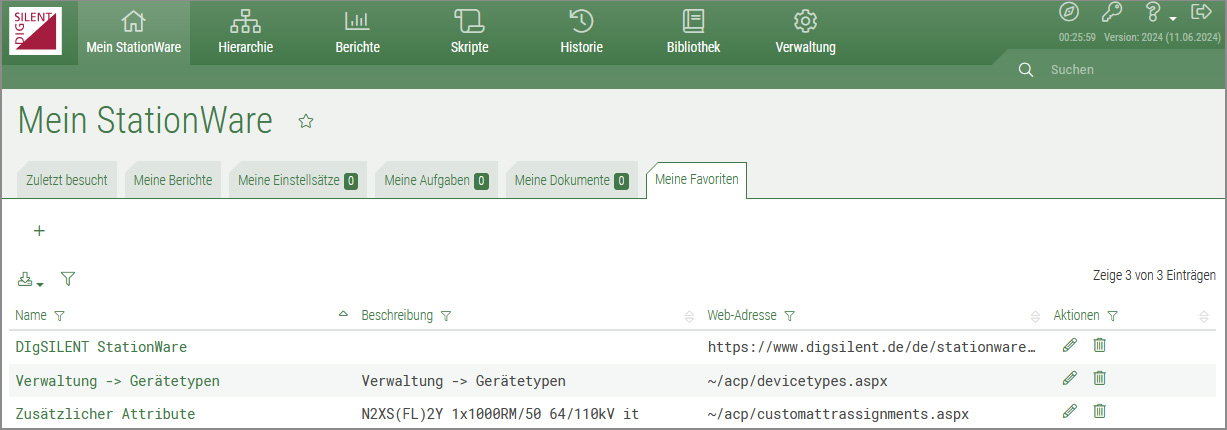The height and width of the screenshot is (430, 1227).
Task: Open the help question mark dropdown
Action: tap(1155, 13)
